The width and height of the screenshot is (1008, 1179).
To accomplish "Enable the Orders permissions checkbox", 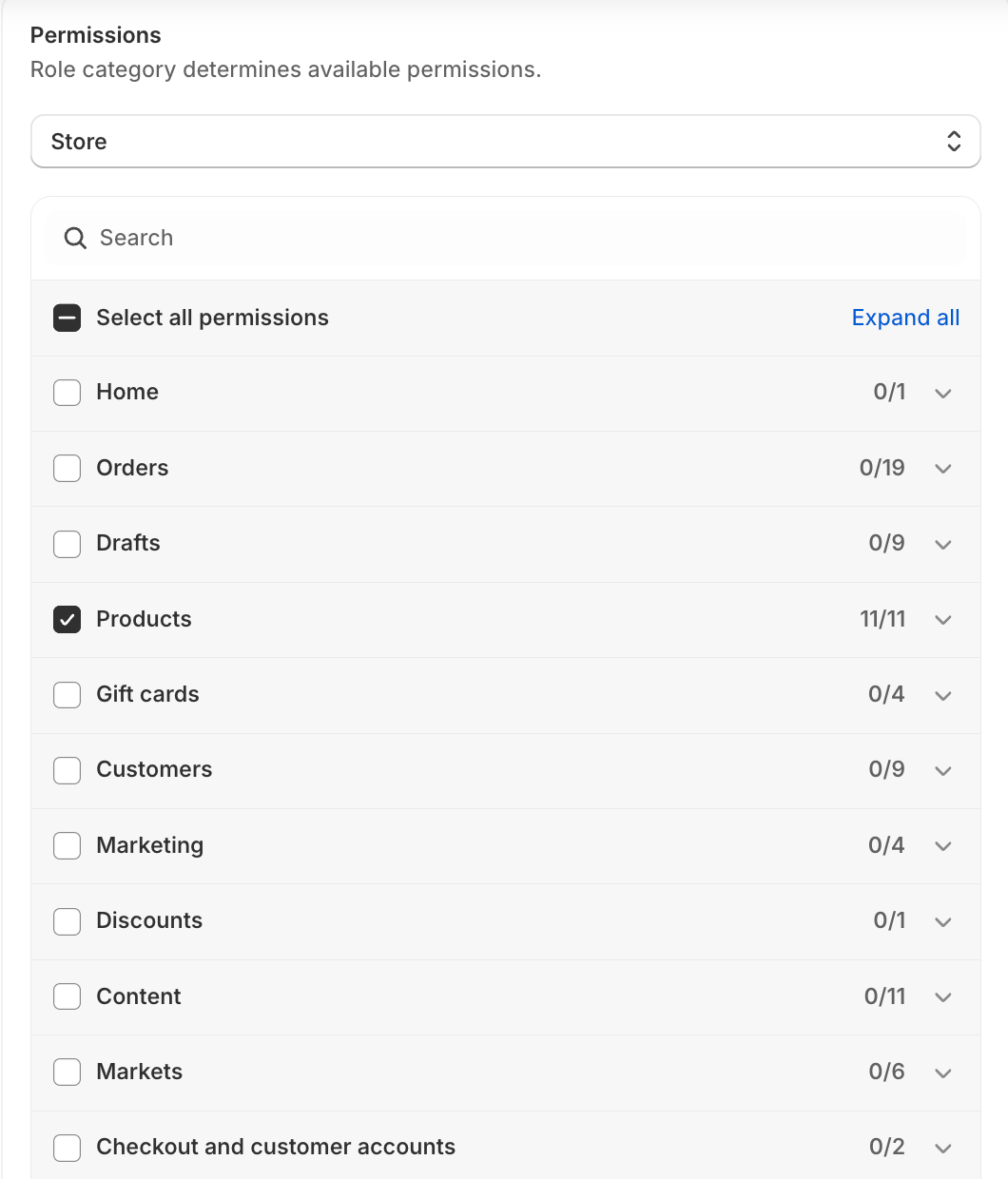I will (x=68, y=468).
